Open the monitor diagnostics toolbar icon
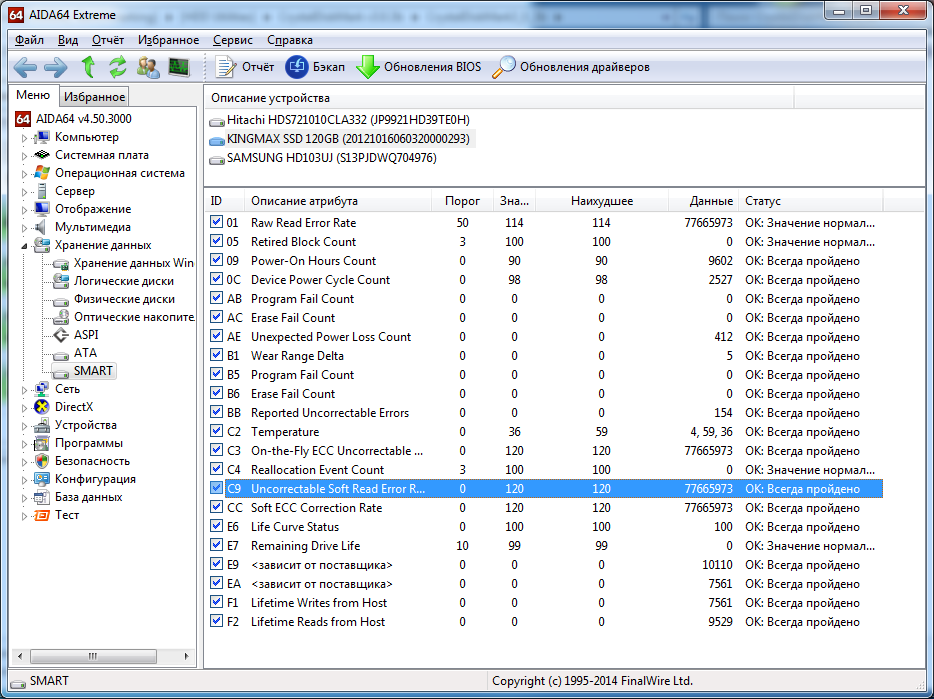The height and width of the screenshot is (699, 934). (179, 67)
